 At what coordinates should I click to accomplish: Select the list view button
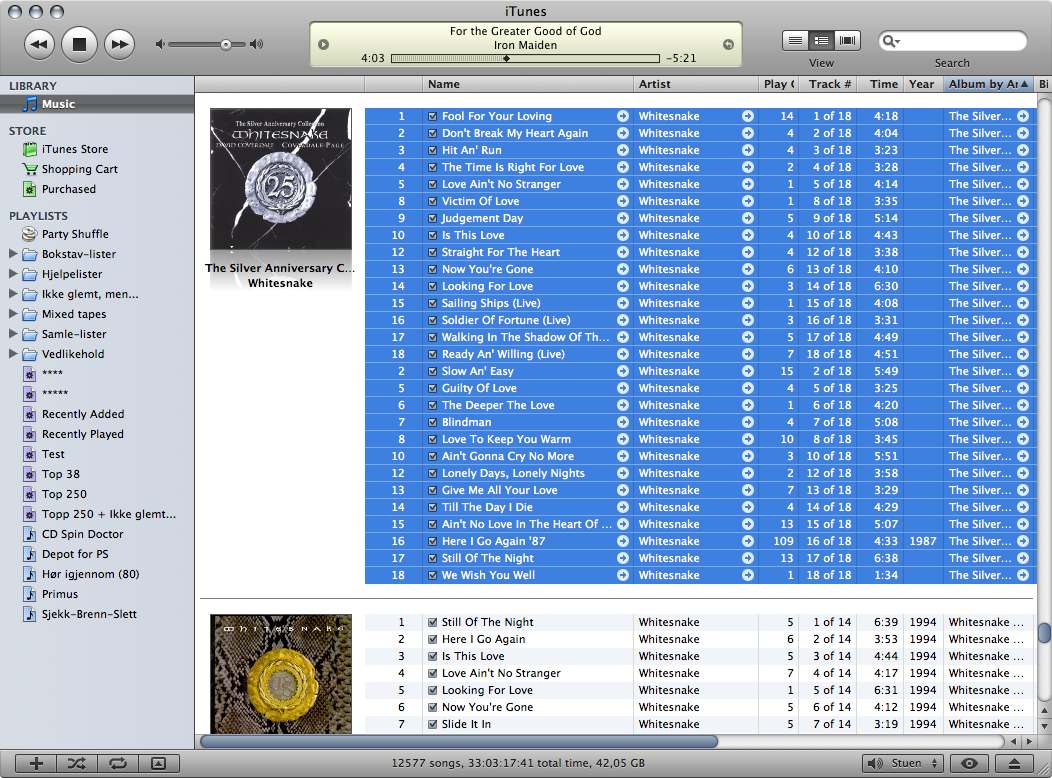[795, 41]
